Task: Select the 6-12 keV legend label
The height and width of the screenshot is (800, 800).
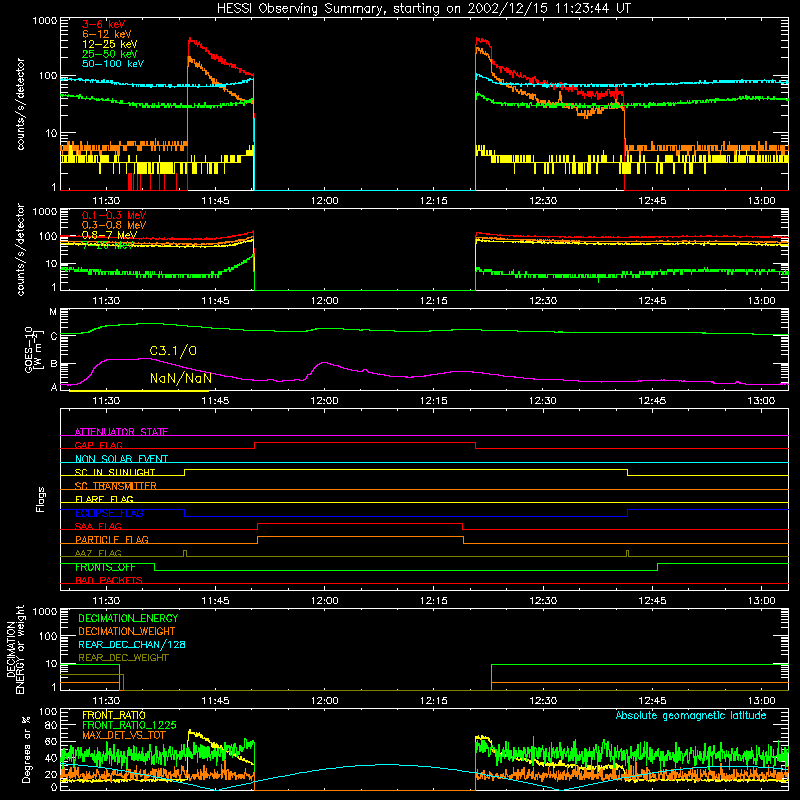Action: (107, 34)
